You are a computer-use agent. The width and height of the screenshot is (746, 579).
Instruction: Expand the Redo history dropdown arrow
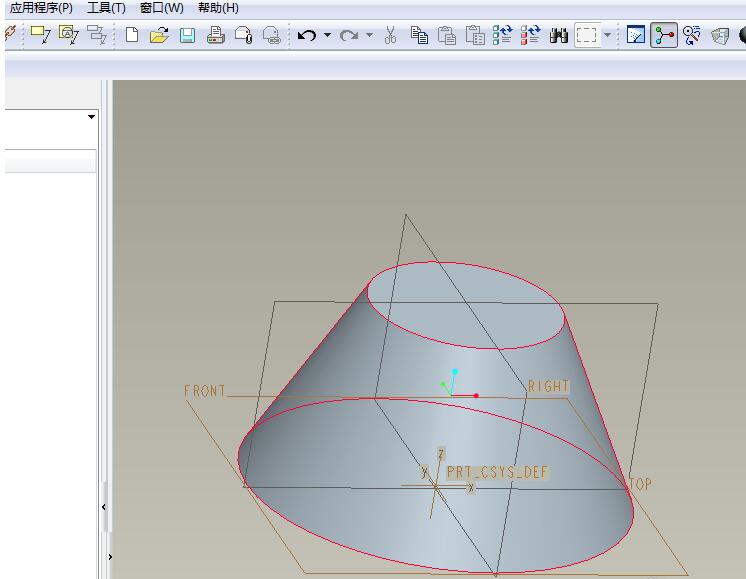[369, 35]
